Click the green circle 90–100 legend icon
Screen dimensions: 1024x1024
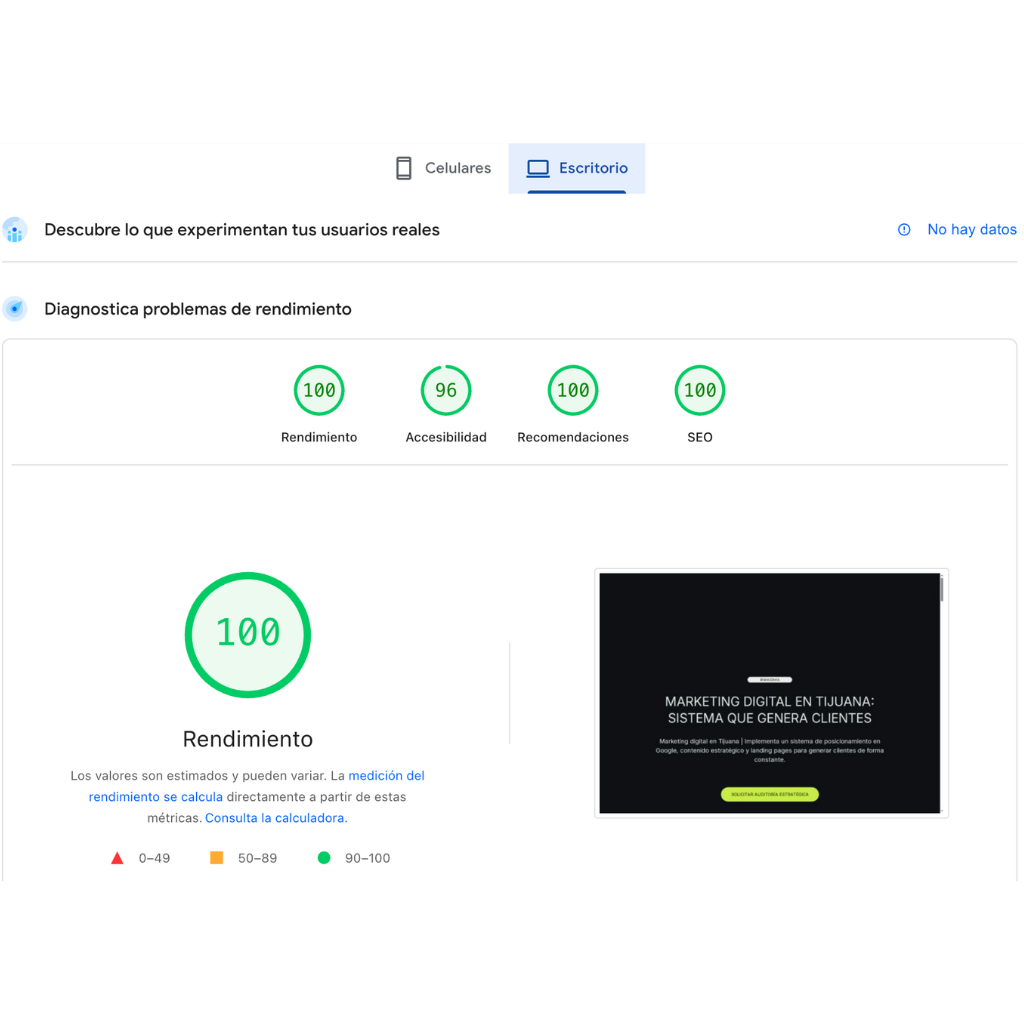(324, 857)
